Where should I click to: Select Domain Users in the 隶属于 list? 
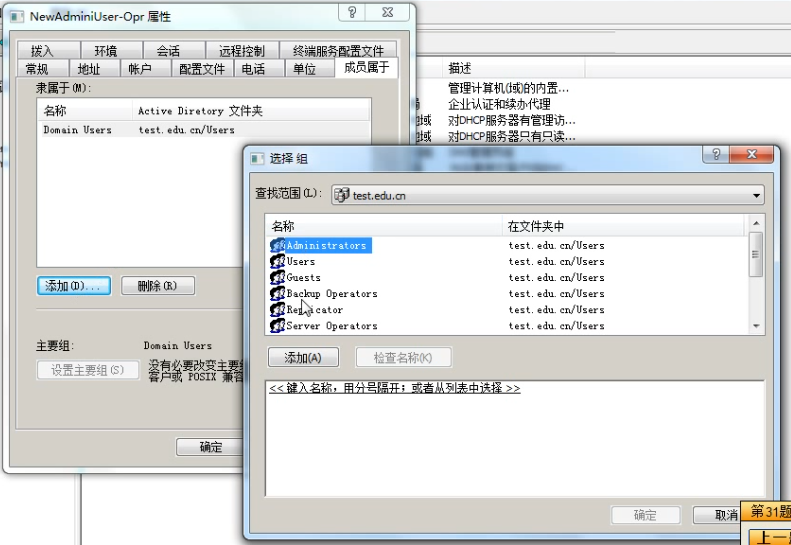pyautogui.click(x=77, y=130)
